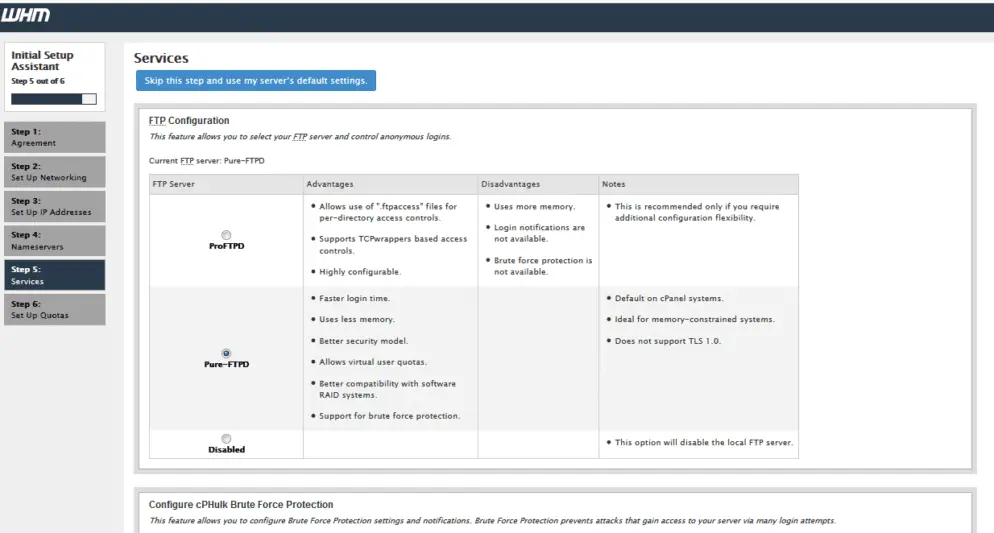
Task: Click the setup progress bar
Action: point(54,99)
